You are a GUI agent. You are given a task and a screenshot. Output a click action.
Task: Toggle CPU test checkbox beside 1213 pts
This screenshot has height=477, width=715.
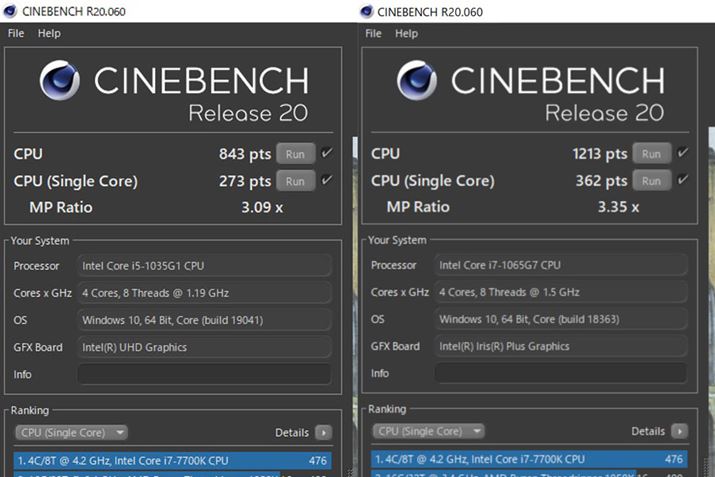point(683,152)
